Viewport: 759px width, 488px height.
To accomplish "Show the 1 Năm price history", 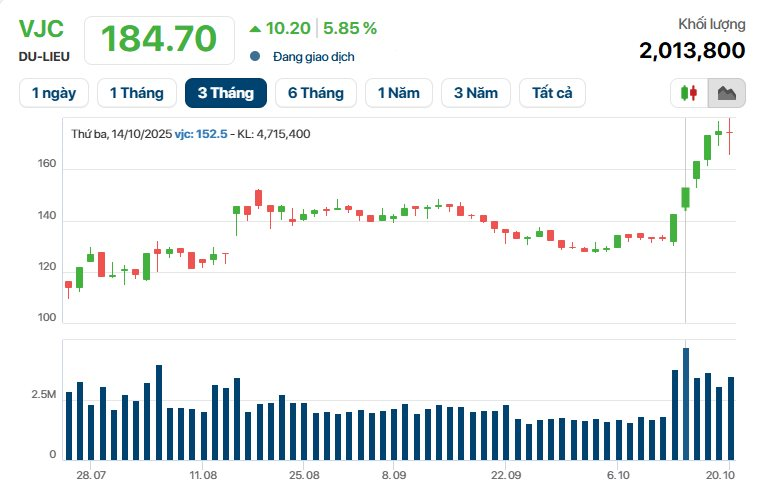I will point(398,93).
